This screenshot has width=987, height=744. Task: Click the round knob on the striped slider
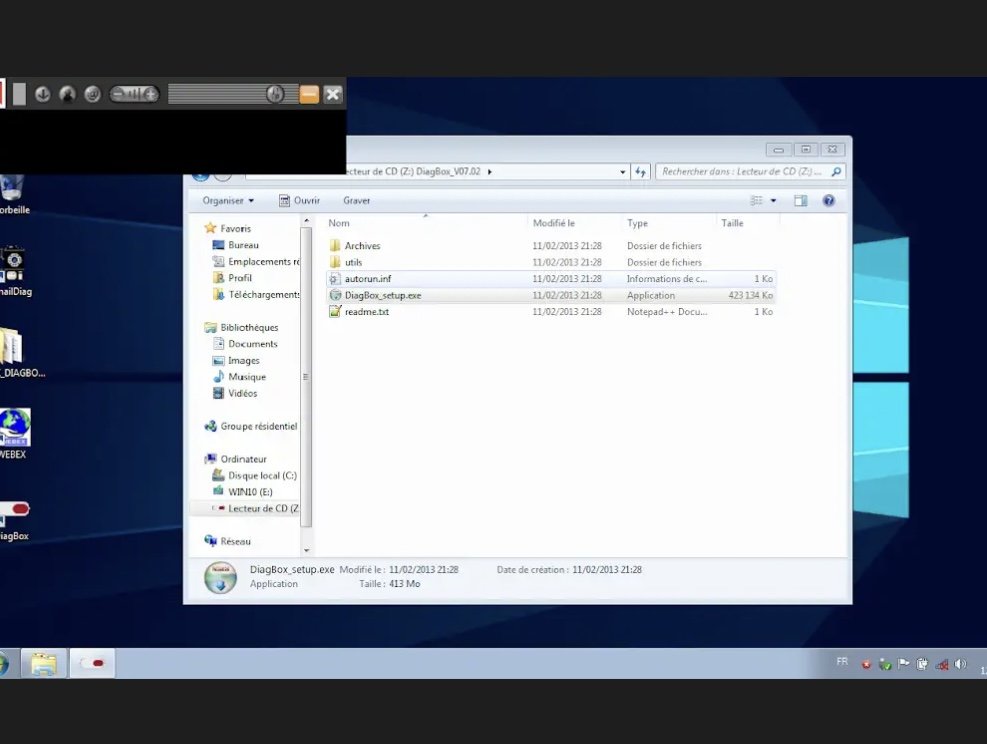click(274, 94)
